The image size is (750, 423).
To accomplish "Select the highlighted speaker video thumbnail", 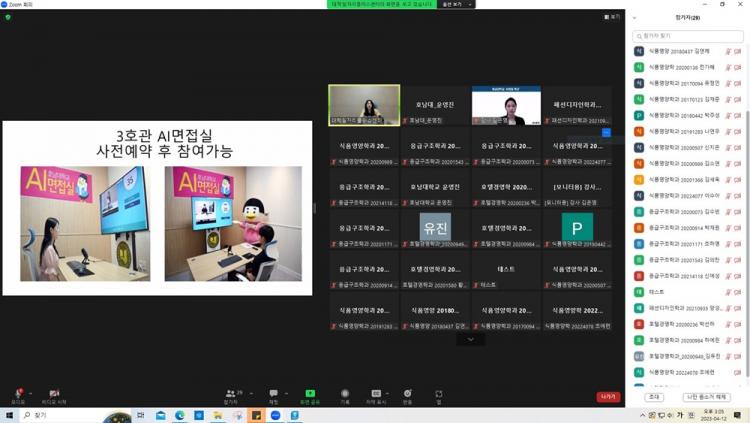I will (x=364, y=105).
